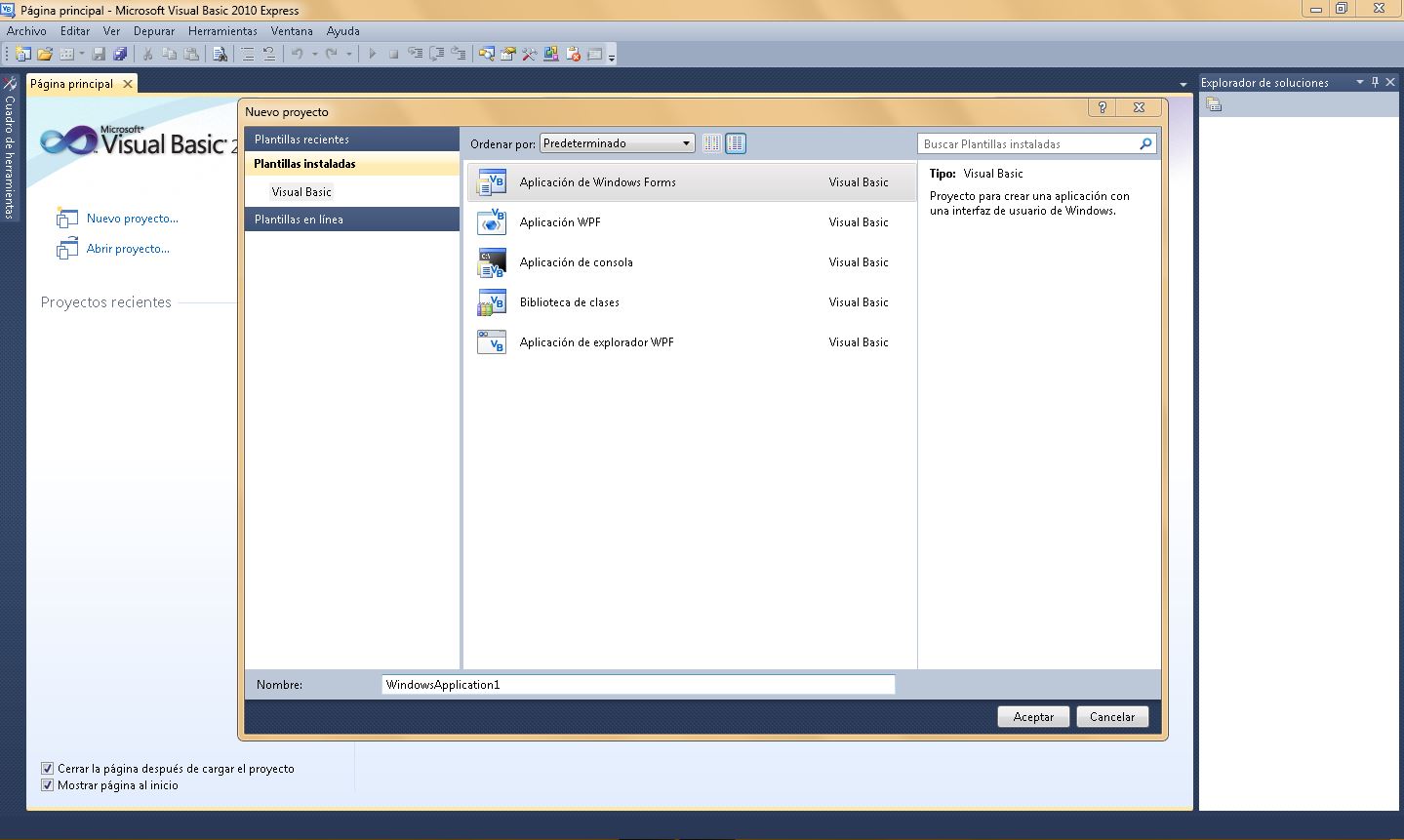Select Aplicación de Windows Forms template
1404x840 pixels.
(692, 182)
